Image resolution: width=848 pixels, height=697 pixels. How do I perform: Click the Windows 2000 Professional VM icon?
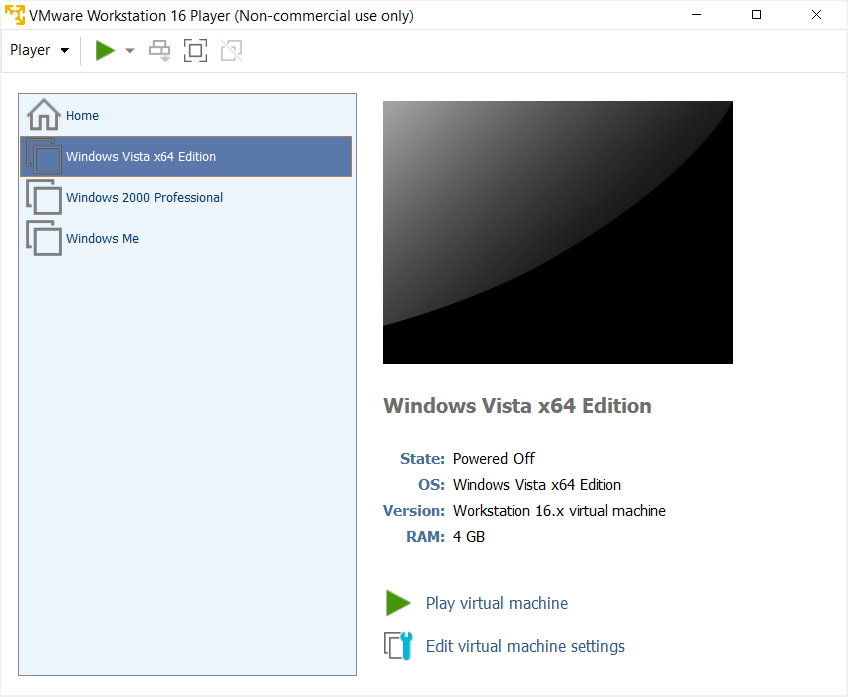point(44,197)
